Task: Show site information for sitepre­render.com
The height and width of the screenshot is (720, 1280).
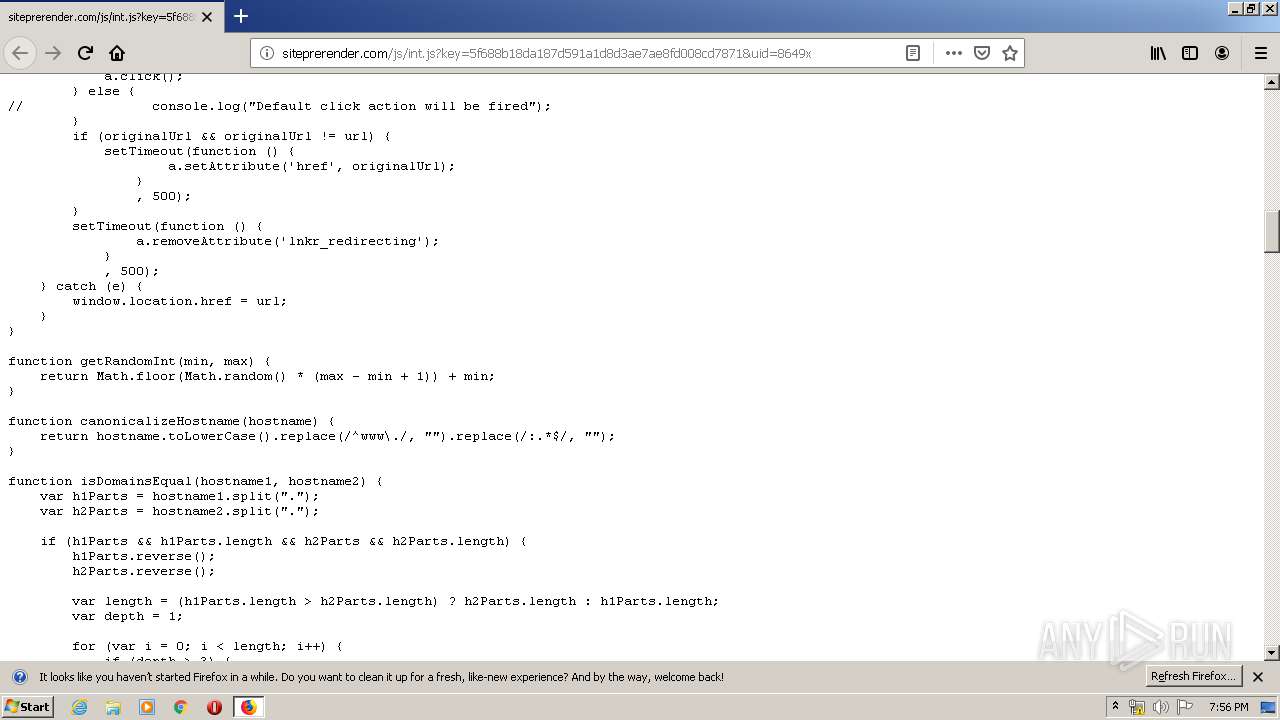Action: pyautogui.click(x=267, y=53)
